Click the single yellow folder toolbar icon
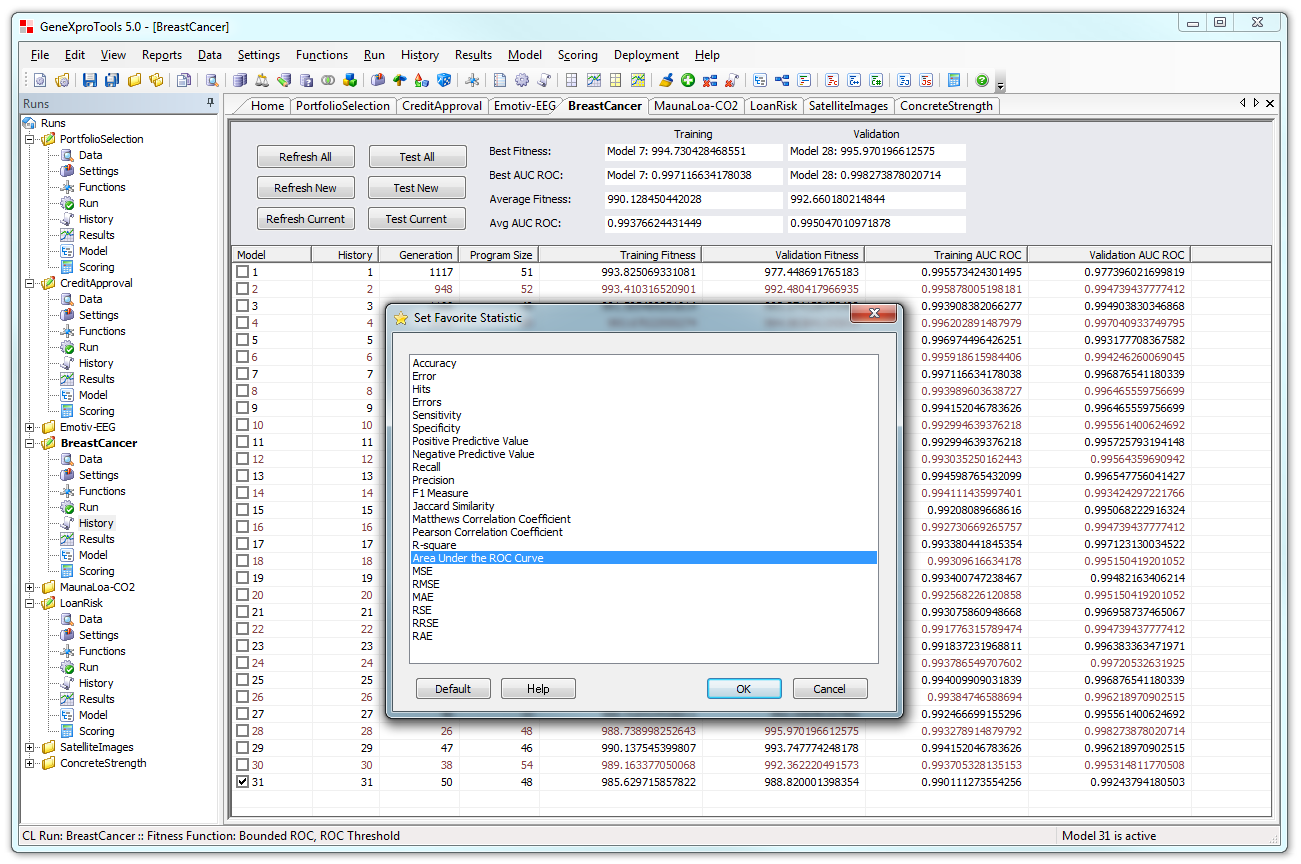The width and height of the screenshot is (1301, 864). [134, 80]
